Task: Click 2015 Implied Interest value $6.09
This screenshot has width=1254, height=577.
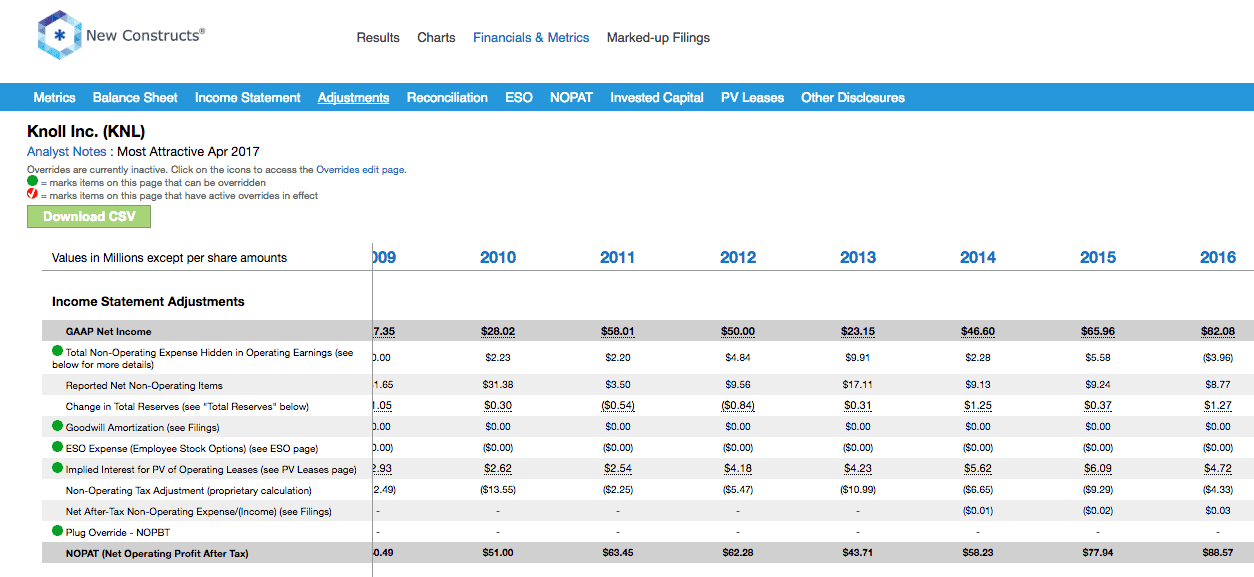Action: coord(1098,469)
